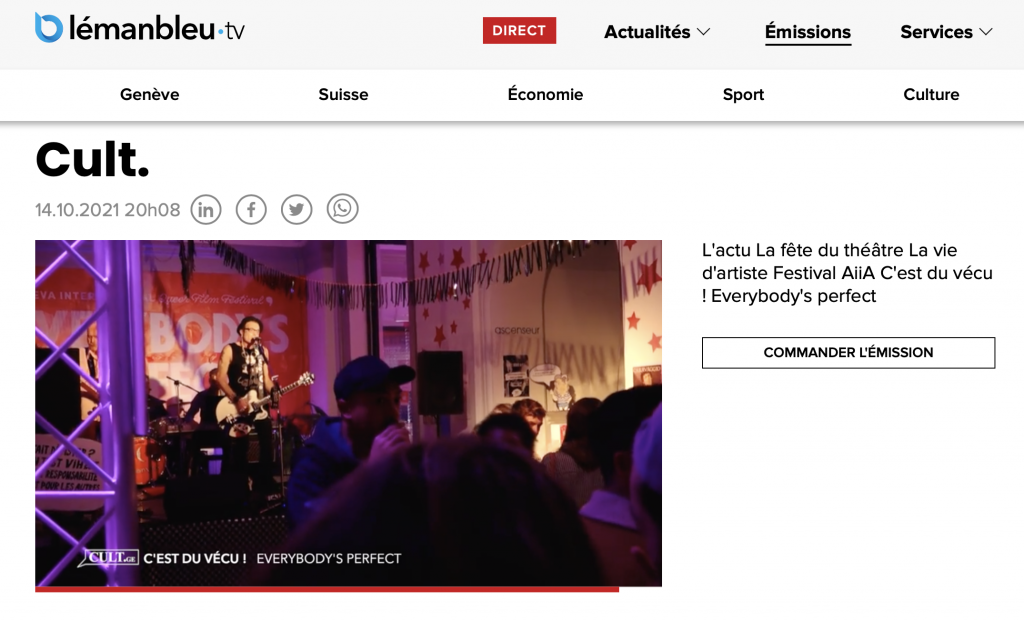Click the chevron next to Actualités

(x=703, y=32)
